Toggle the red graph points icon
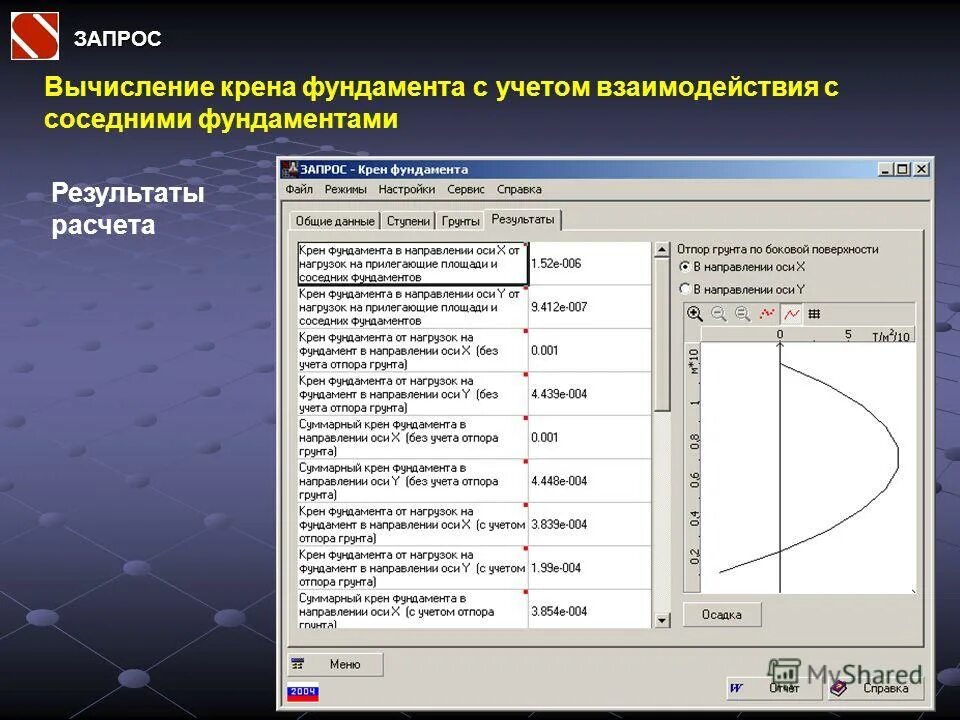Viewport: 960px width, 720px height. [x=767, y=314]
